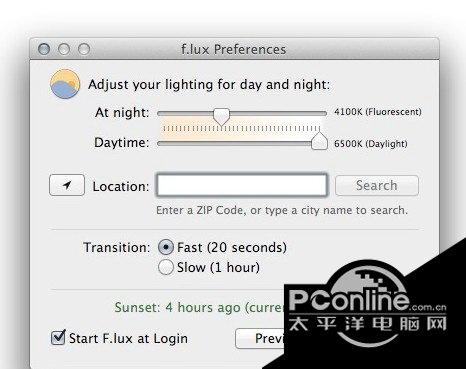Toggle the Start F.lux at Login checkbox
This screenshot has width=466, height=369.
point(58,338)
